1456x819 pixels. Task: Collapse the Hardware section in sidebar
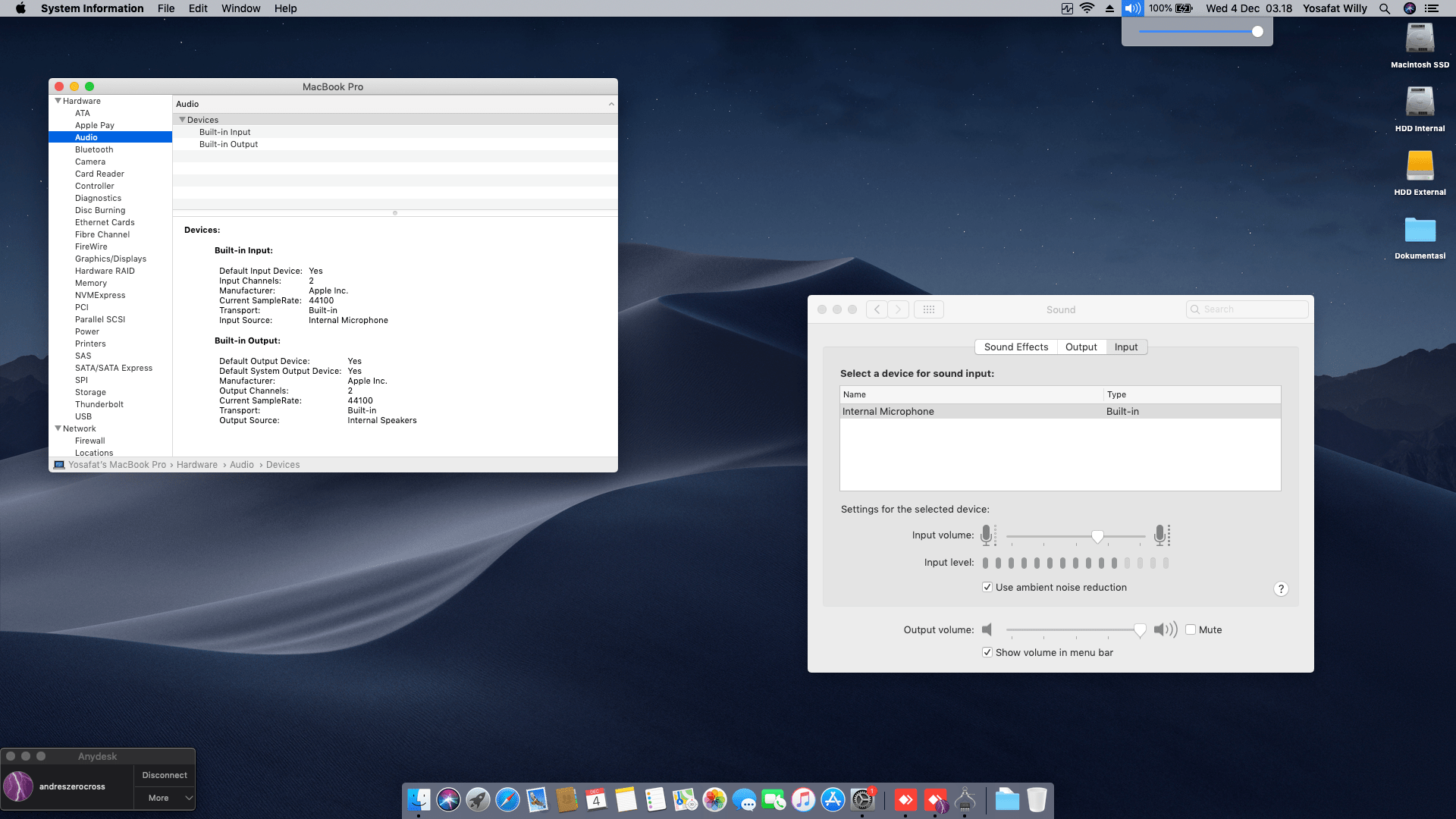point(58,100)
